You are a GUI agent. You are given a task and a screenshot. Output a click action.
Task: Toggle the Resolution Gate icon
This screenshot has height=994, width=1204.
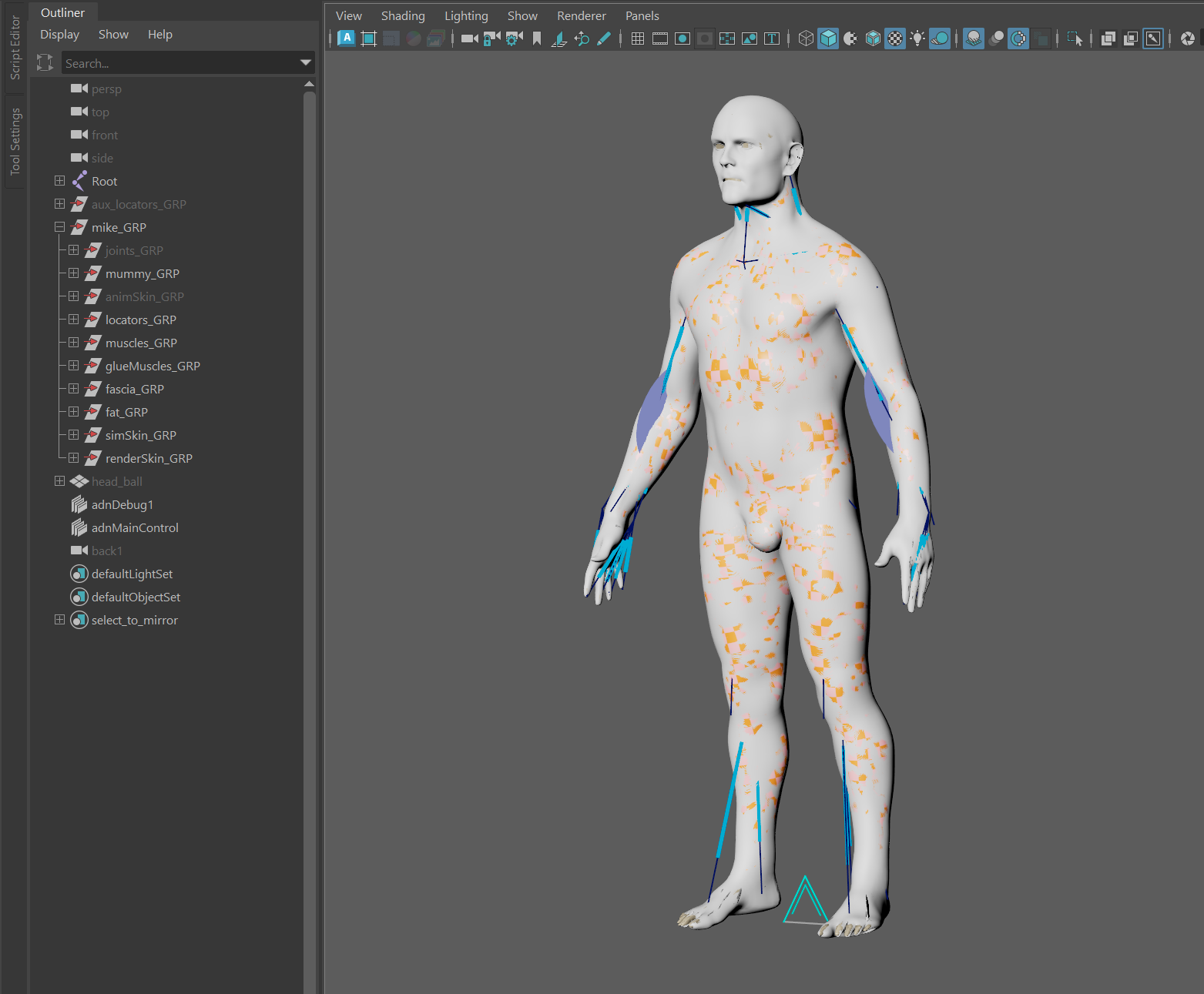681,38
